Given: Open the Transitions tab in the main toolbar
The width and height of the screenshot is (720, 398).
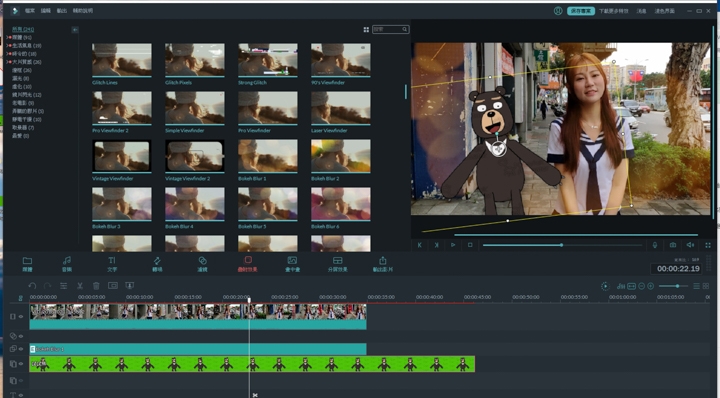Looking at the screenshot, I should (157, 264).
